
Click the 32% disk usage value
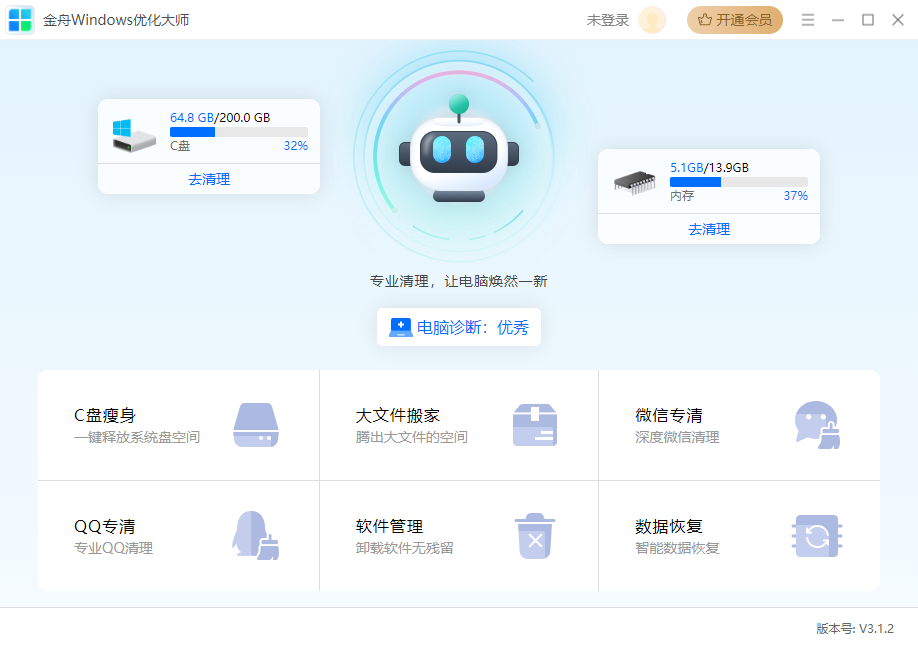[x=296, y=146]
